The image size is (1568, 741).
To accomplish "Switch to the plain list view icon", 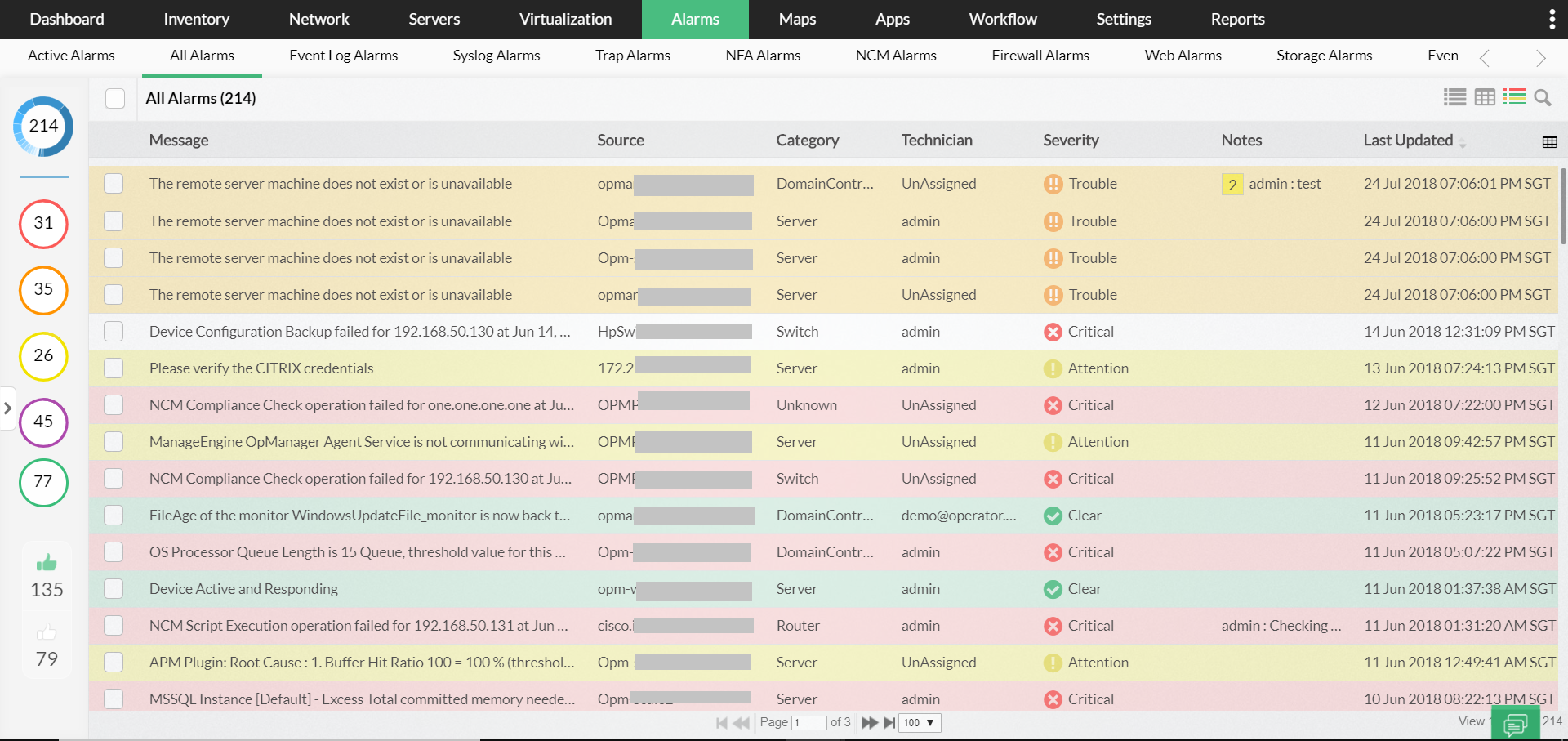I will coord(1454,97).
